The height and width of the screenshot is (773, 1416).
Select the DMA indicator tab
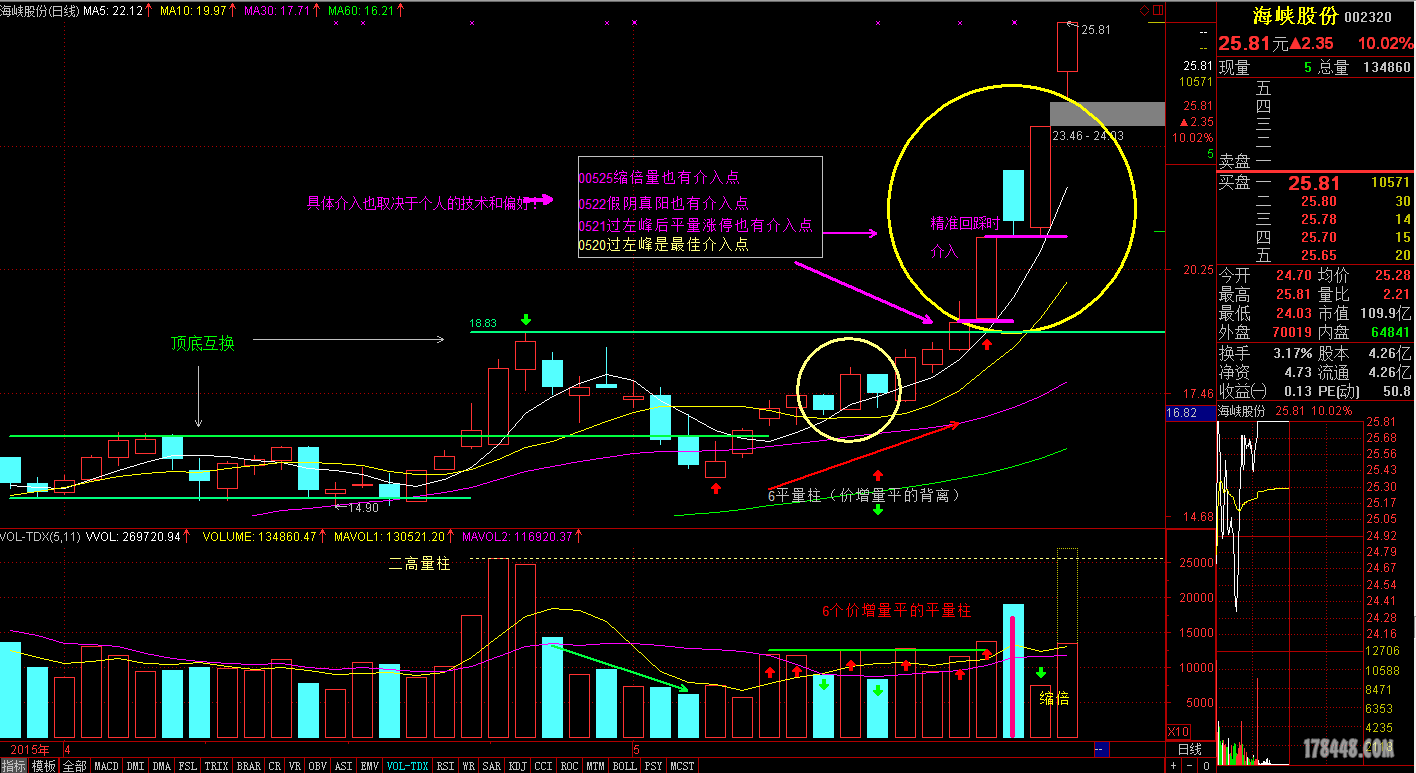coord(161,766)
